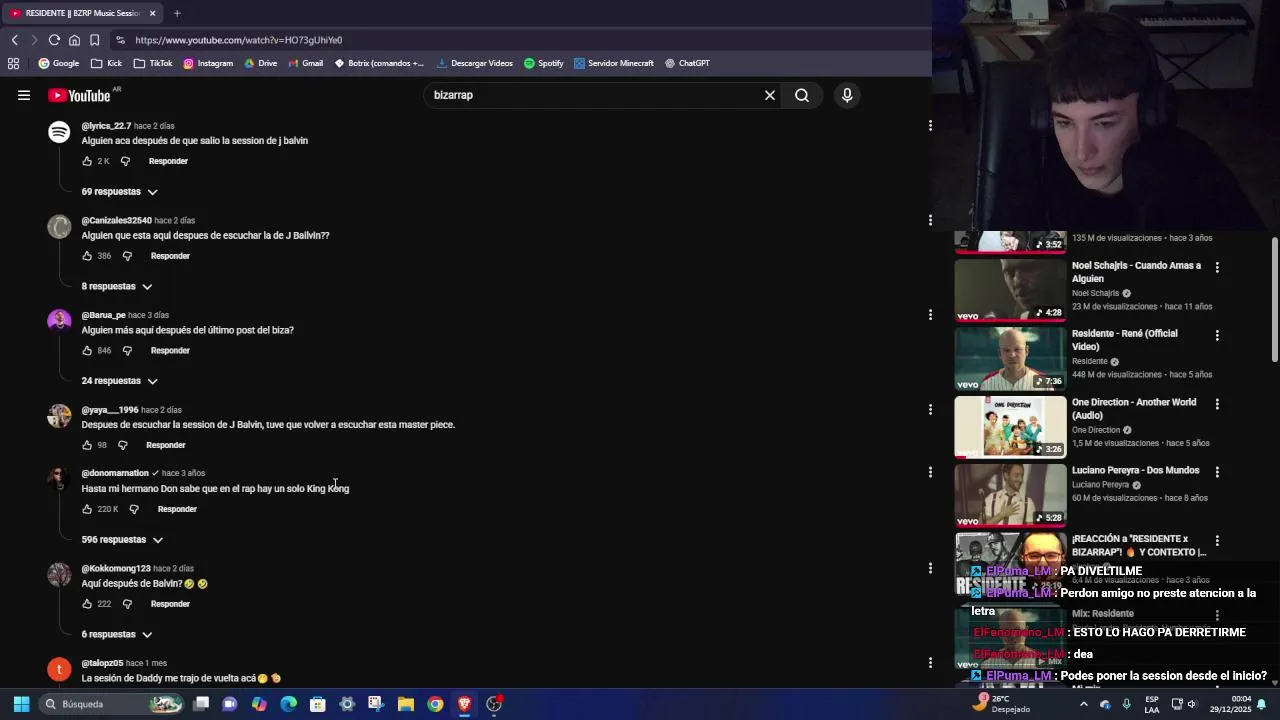Open Noel Schajris Cuando Amas a Alguien thumbnail
This screenshot has height=720, width=1280.
pyautogui.click(x=1010, y=291)
